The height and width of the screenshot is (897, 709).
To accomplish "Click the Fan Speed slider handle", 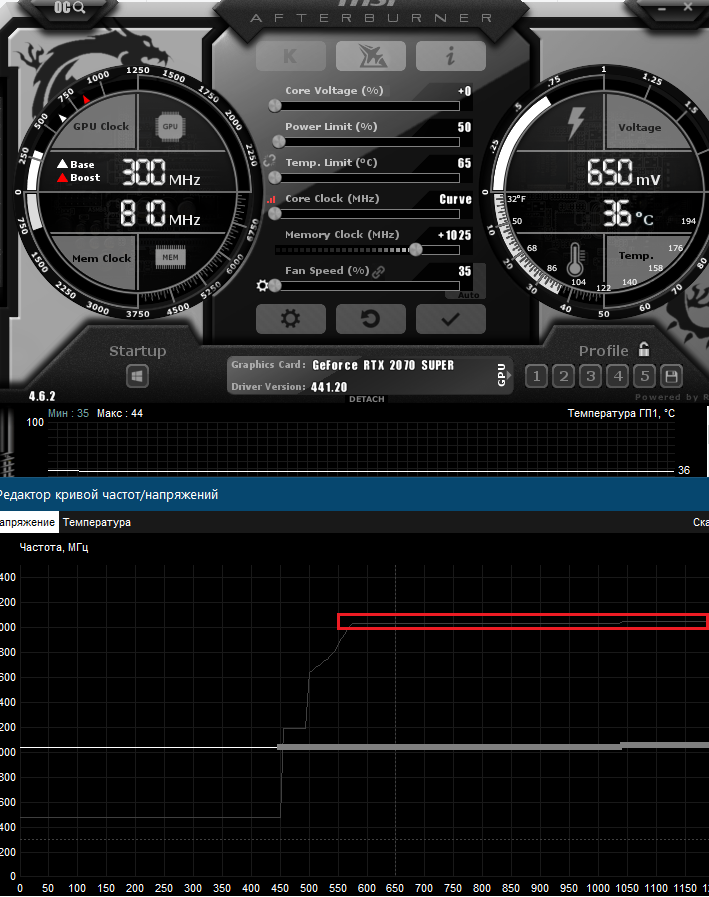I will pos(275,285).
